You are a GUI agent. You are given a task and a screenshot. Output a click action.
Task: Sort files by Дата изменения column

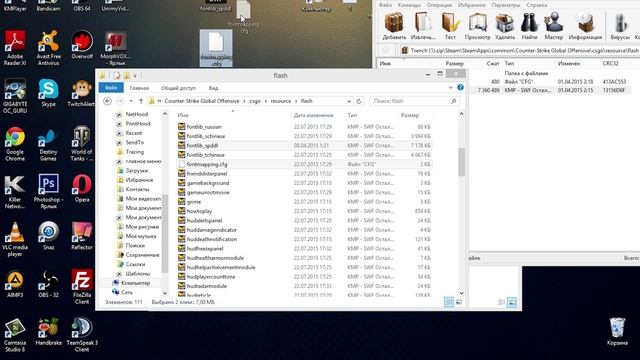click(x=313, y=116)
